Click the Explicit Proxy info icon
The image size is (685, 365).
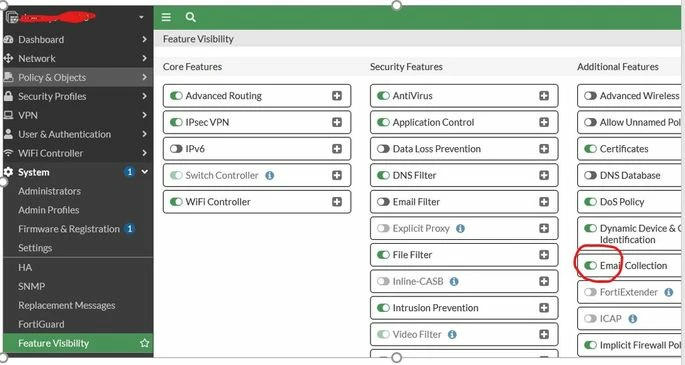pos(460,228)
